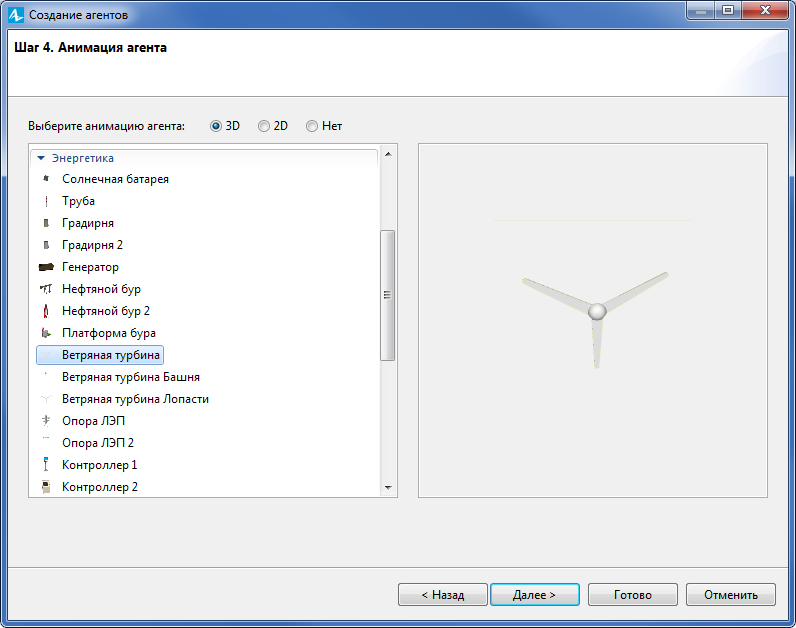Choose the 2D animation radio button
Viewport: 796px width, 628px height.
264,126
